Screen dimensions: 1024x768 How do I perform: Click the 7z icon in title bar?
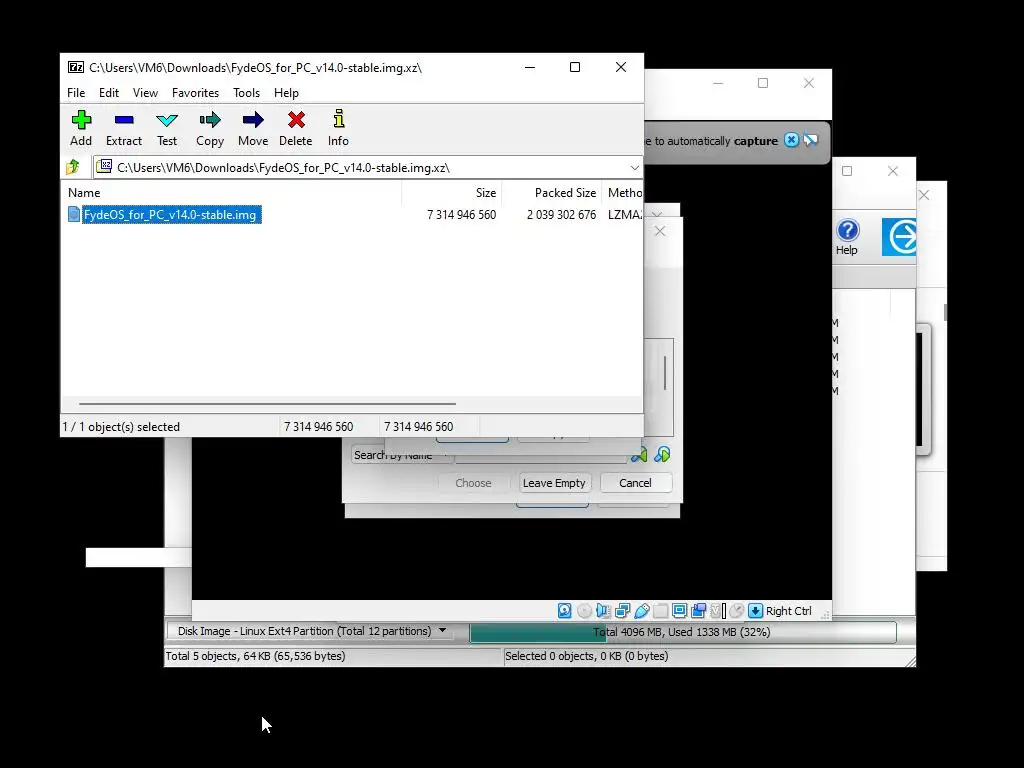pos(76,67)
